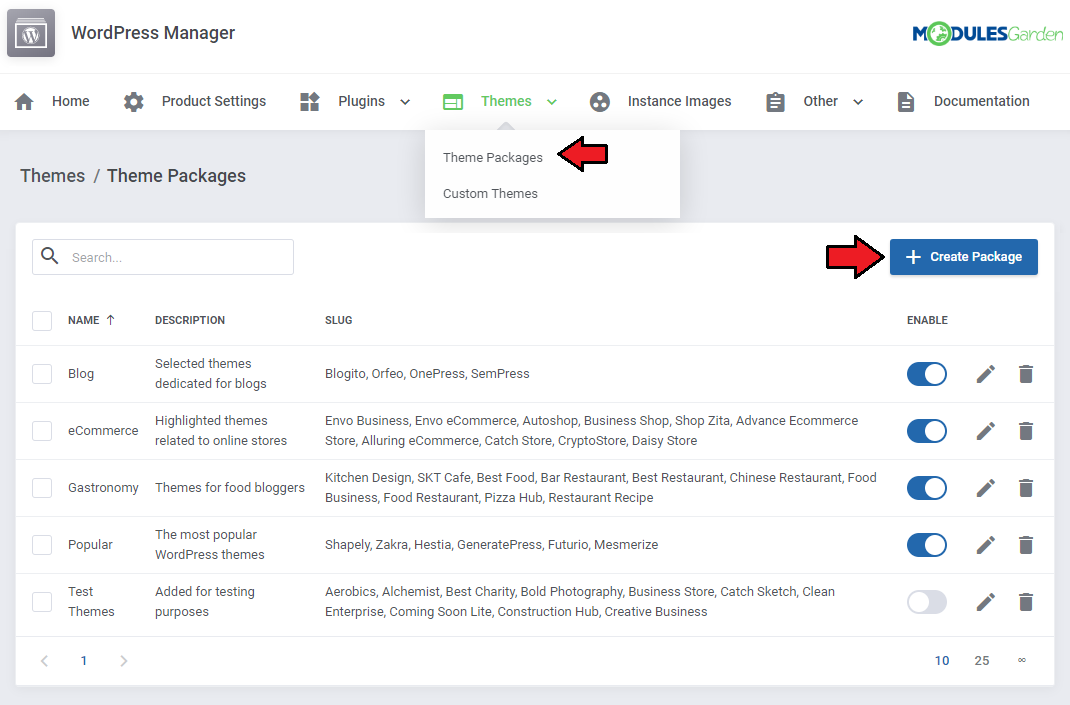Tick the Test Themes row checkbox
The height and width of the screenshot is (705, 1070).
tap(42, 602)
